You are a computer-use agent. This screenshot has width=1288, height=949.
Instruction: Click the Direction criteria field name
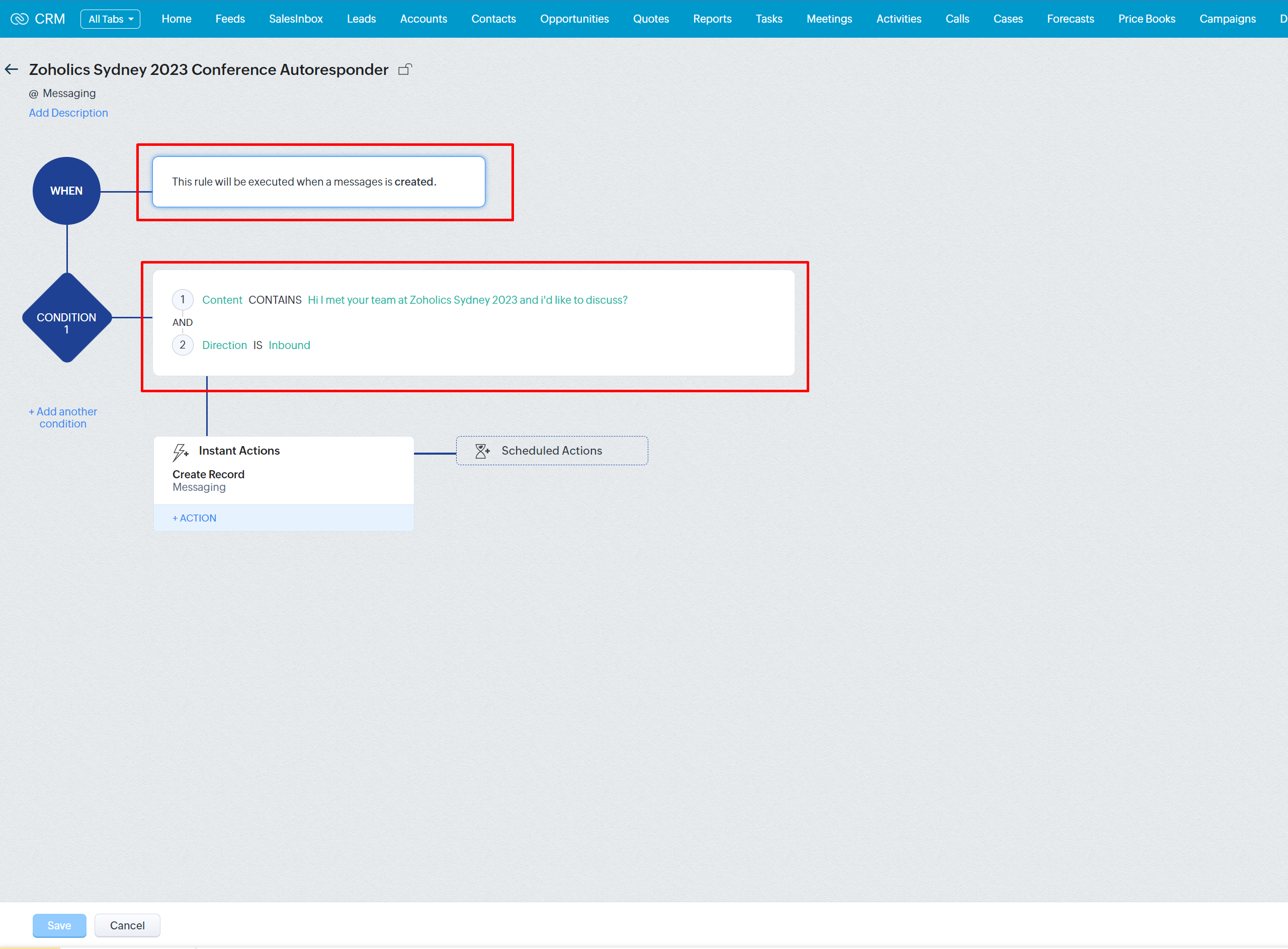(225, 345)
